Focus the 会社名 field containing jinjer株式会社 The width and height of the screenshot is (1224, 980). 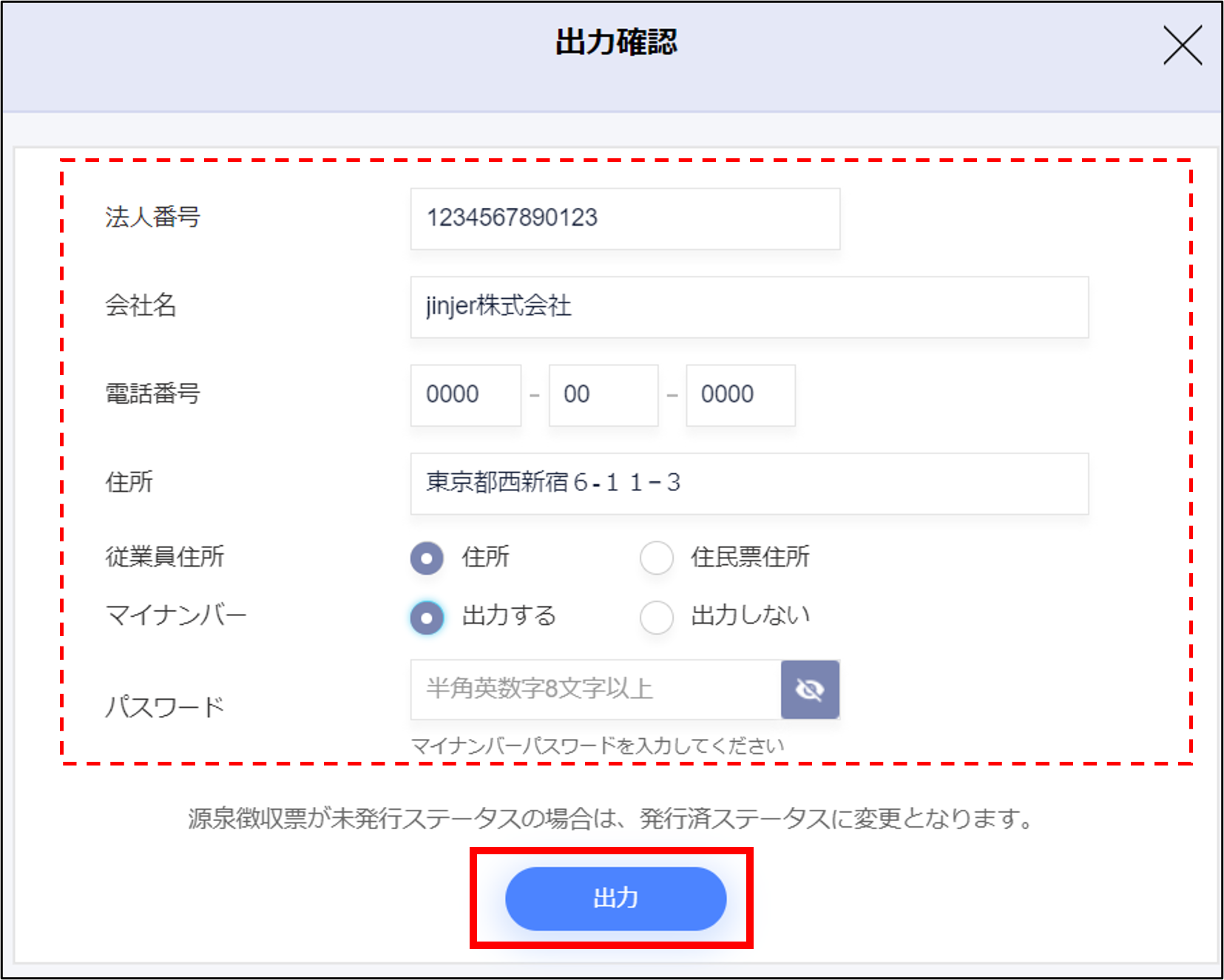[x=748, y=307]
